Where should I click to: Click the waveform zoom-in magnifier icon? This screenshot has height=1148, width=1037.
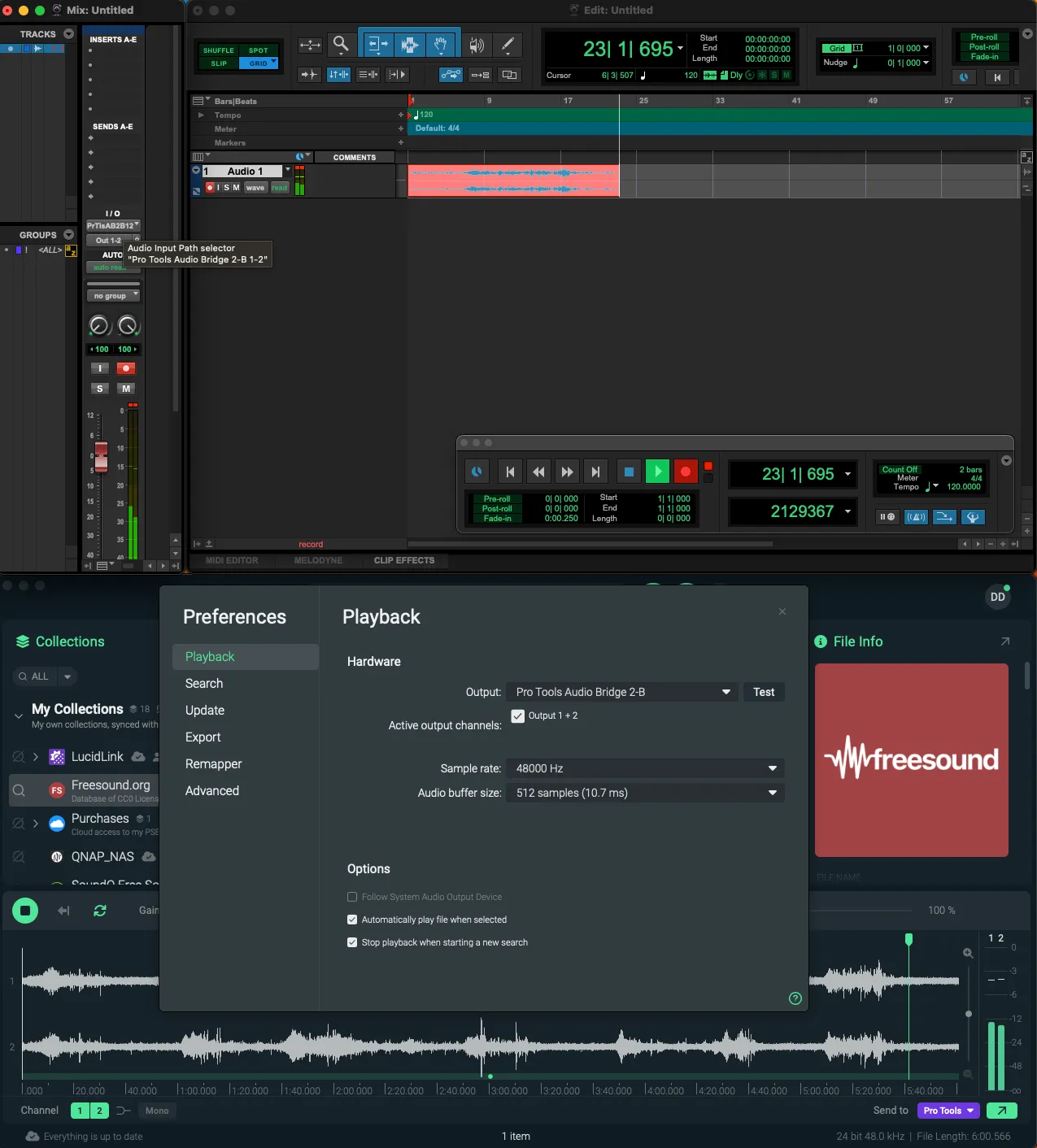click(968, 953)
